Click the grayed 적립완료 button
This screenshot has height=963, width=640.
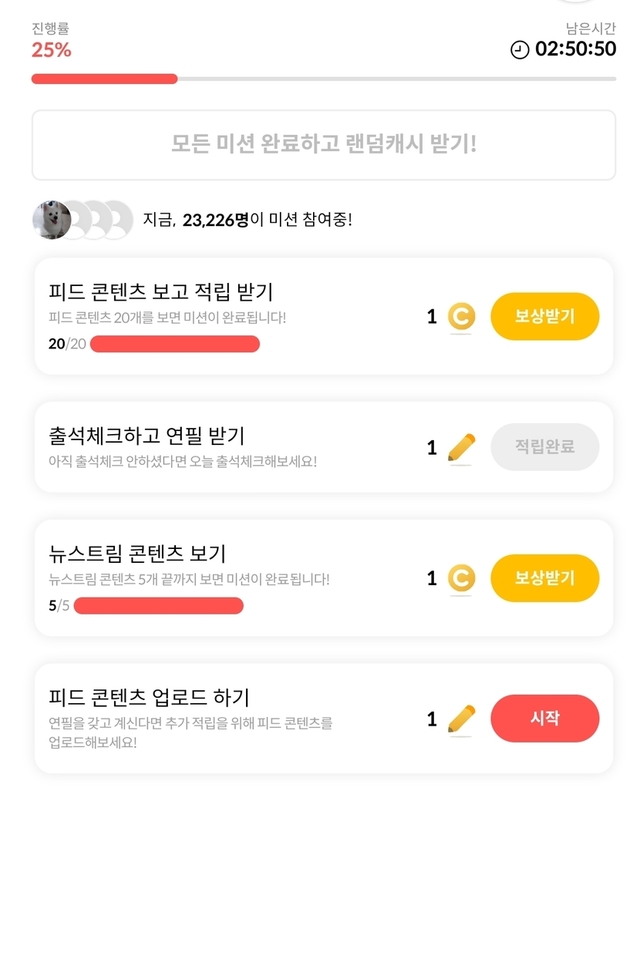pyautogui.click(x=544, y=447)
